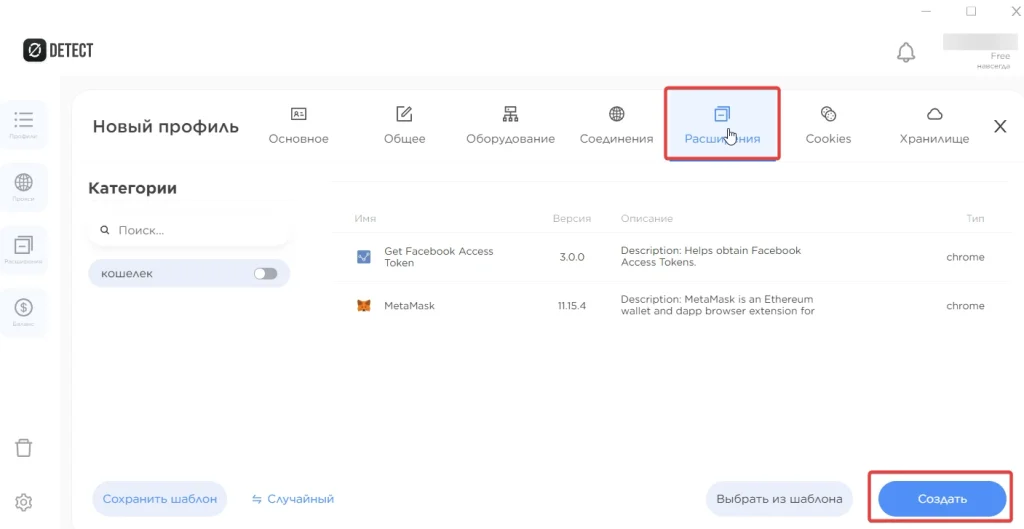This screenshot has height=529, width=1024.
Task: Click the DETECT logo
Action: pyautogui.click(x=58, y=50)
